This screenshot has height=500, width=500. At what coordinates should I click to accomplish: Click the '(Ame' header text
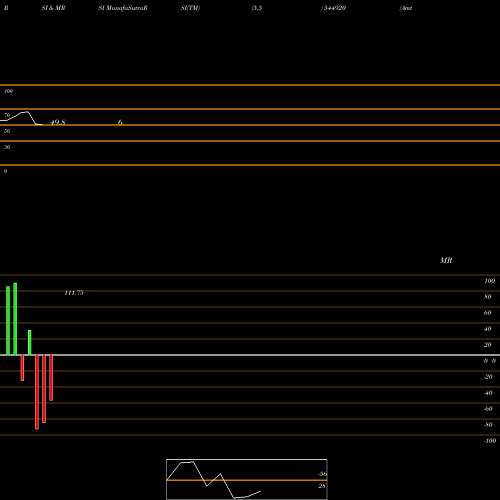coord(406,8)
